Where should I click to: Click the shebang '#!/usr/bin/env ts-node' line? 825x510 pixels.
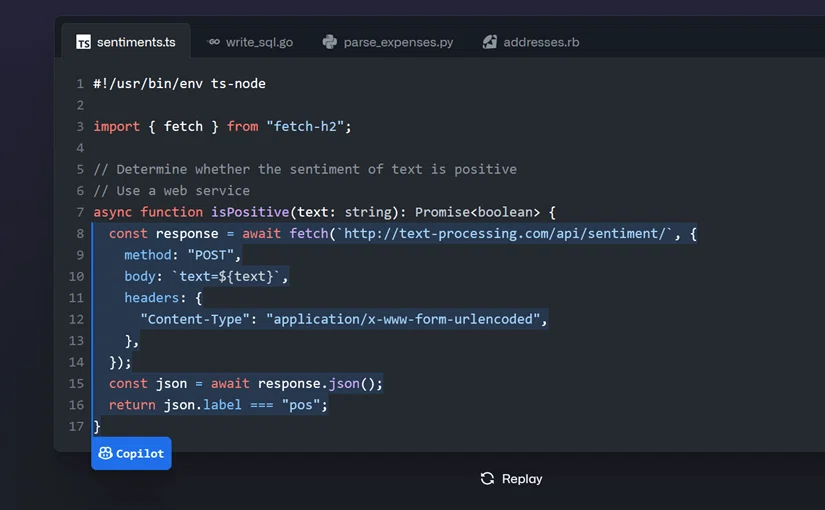(x=179, y=84)
